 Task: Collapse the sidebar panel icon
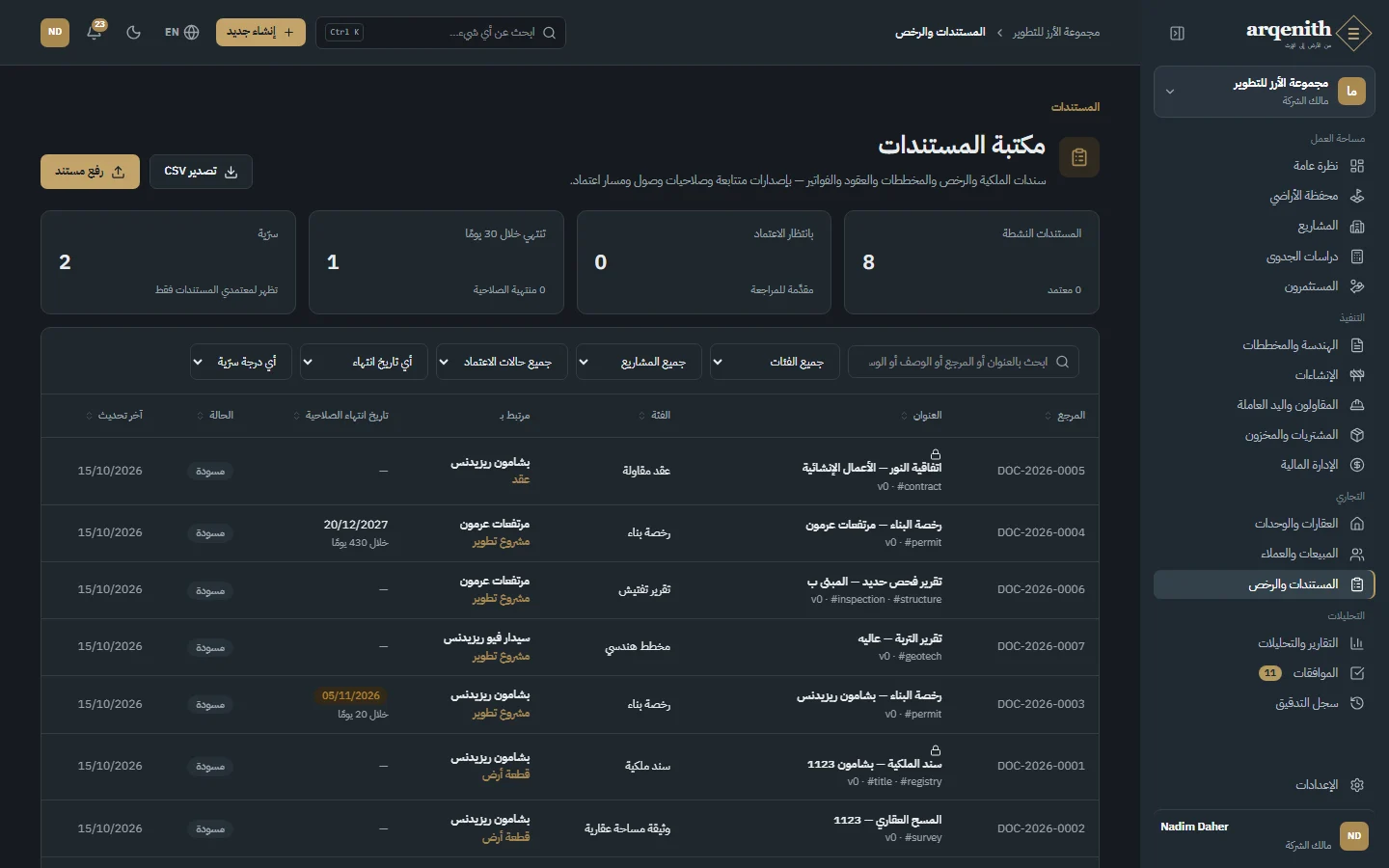pyautogui.click(x=1177, y=33)
